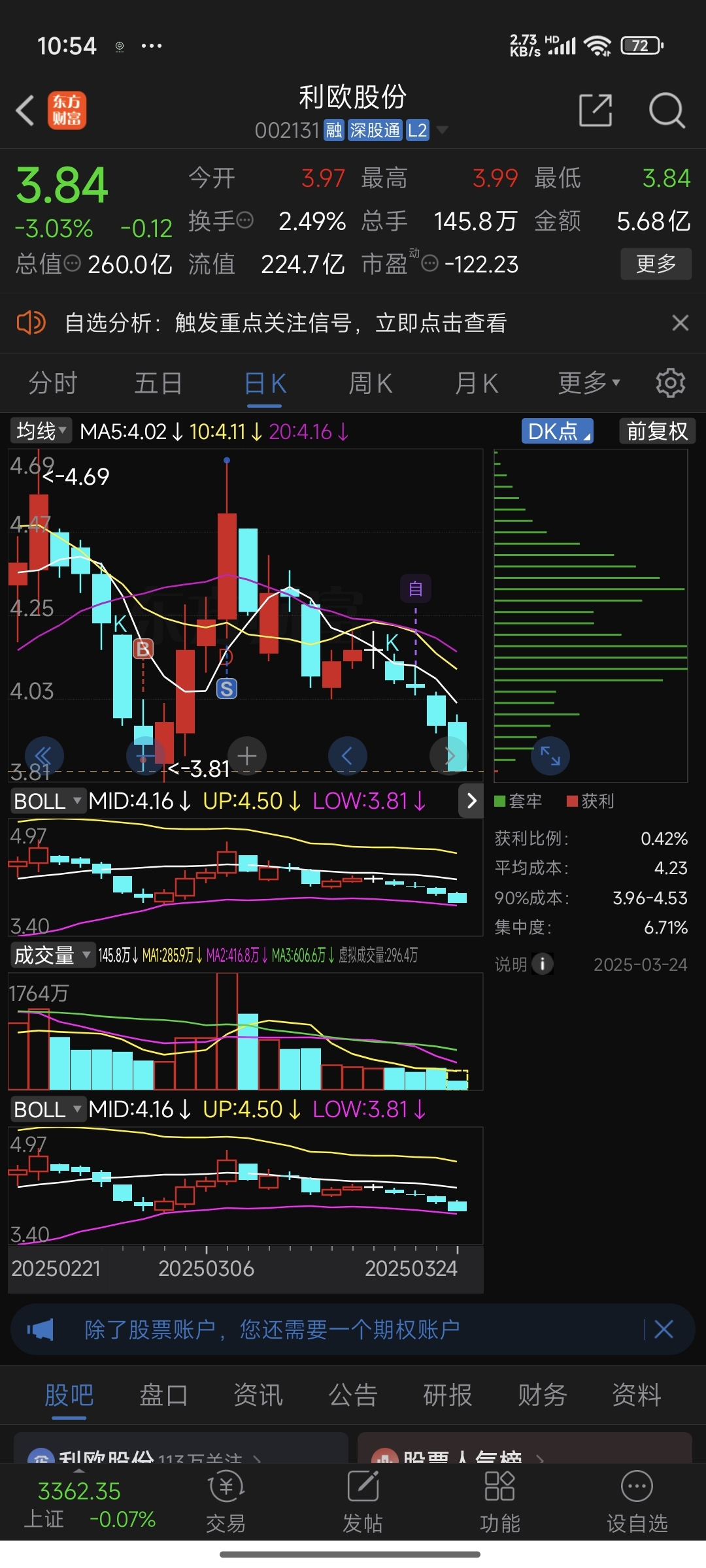This screenshot has width=706, height=1568.
Task: Tap the 东方财富 app logo
Action: click(x=67, y=110)
